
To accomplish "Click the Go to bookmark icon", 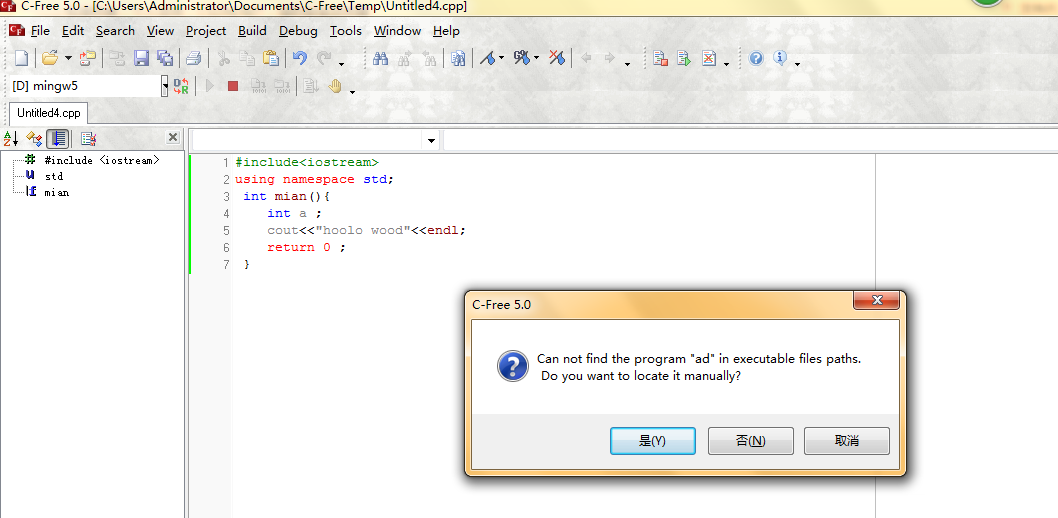I will click(522, 58).
